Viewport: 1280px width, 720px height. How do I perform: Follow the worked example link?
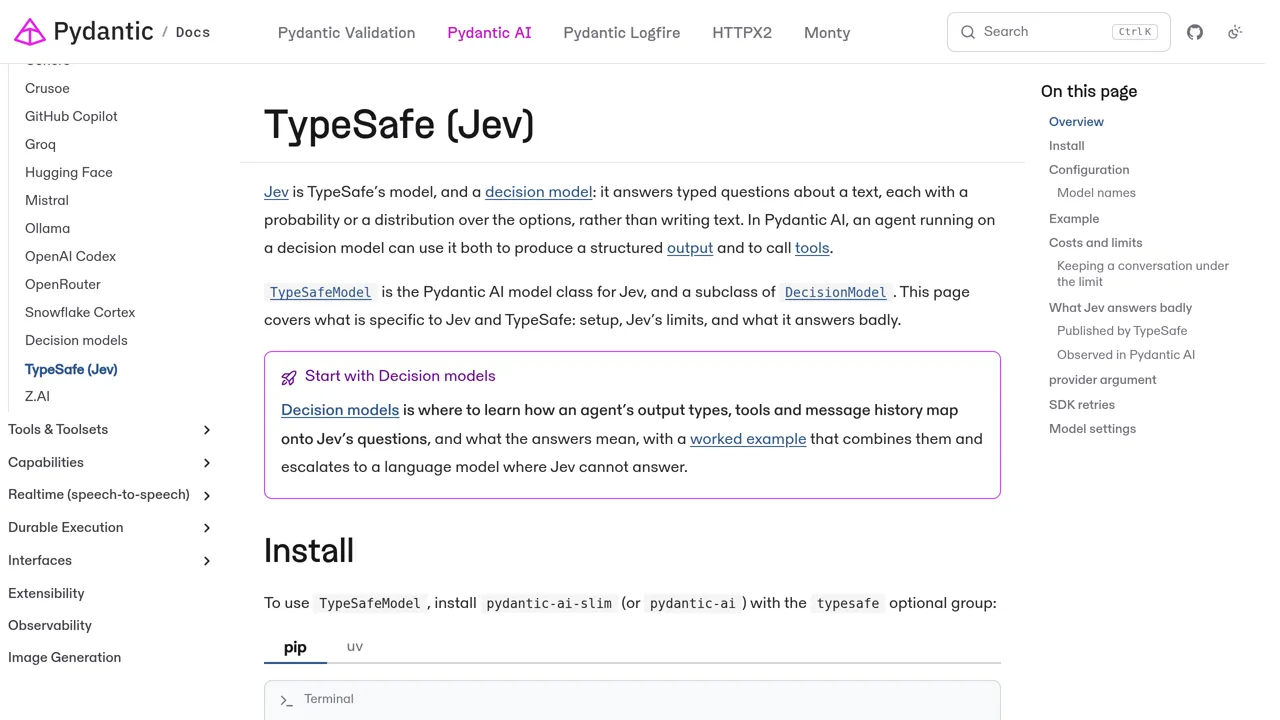click(748, 439)
